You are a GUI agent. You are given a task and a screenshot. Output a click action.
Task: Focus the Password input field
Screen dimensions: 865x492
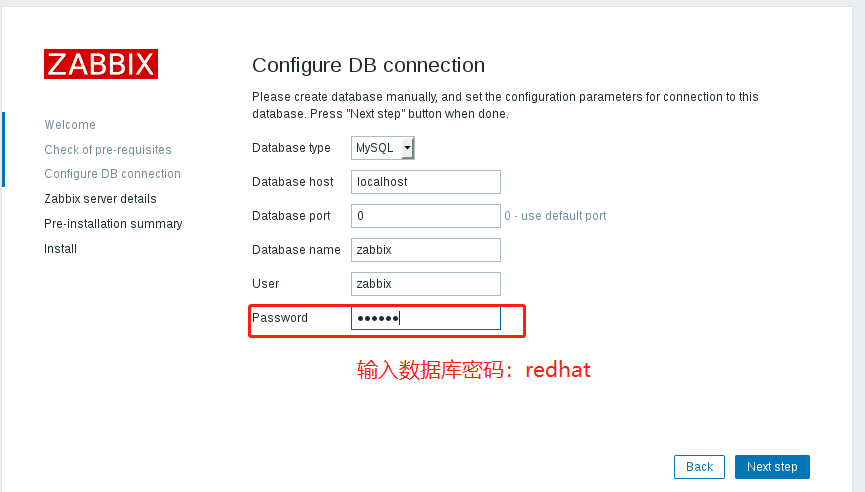tap(426, 318)
